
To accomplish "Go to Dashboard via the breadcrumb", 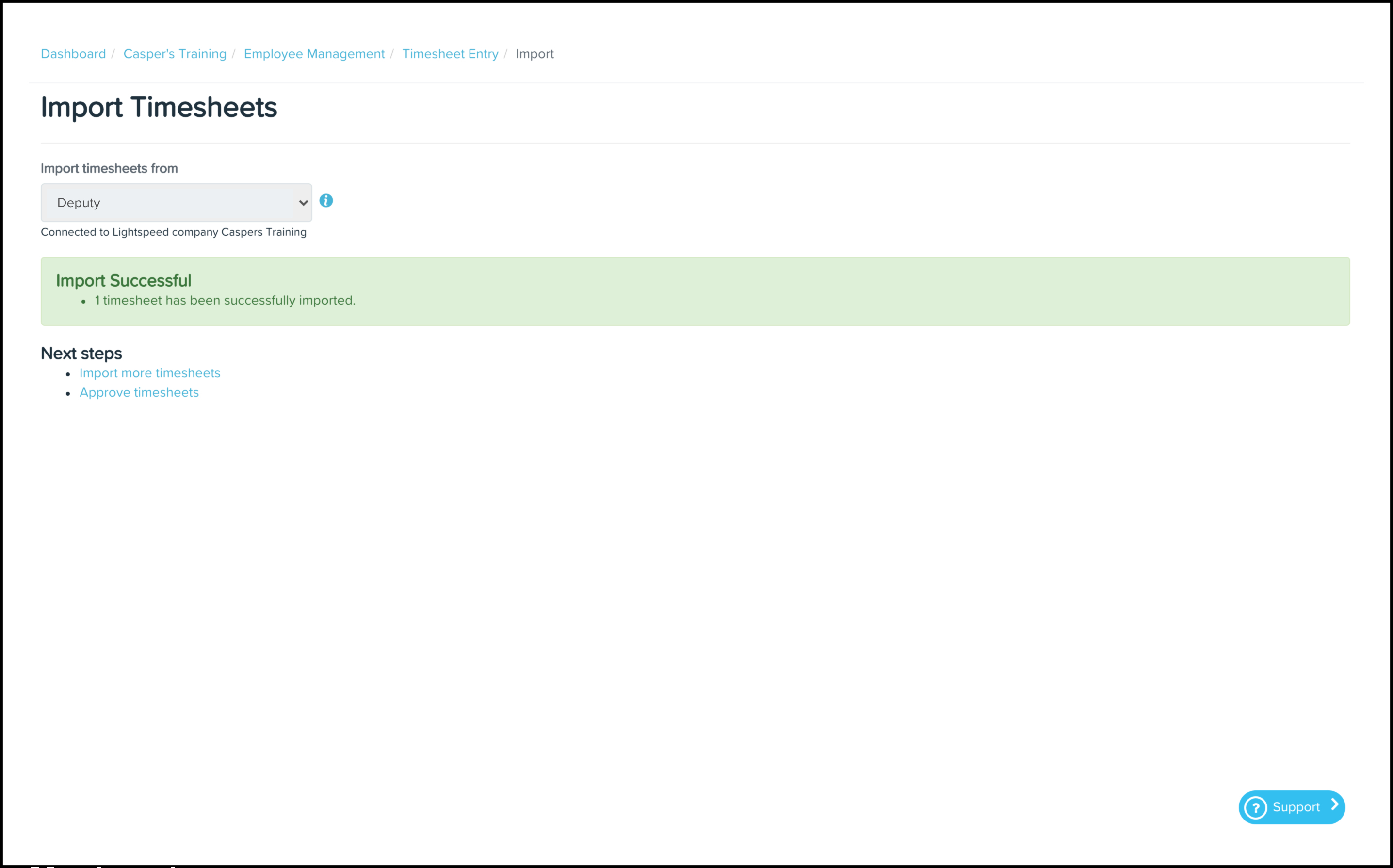I will pyautogui.click(x=73, y=54).
